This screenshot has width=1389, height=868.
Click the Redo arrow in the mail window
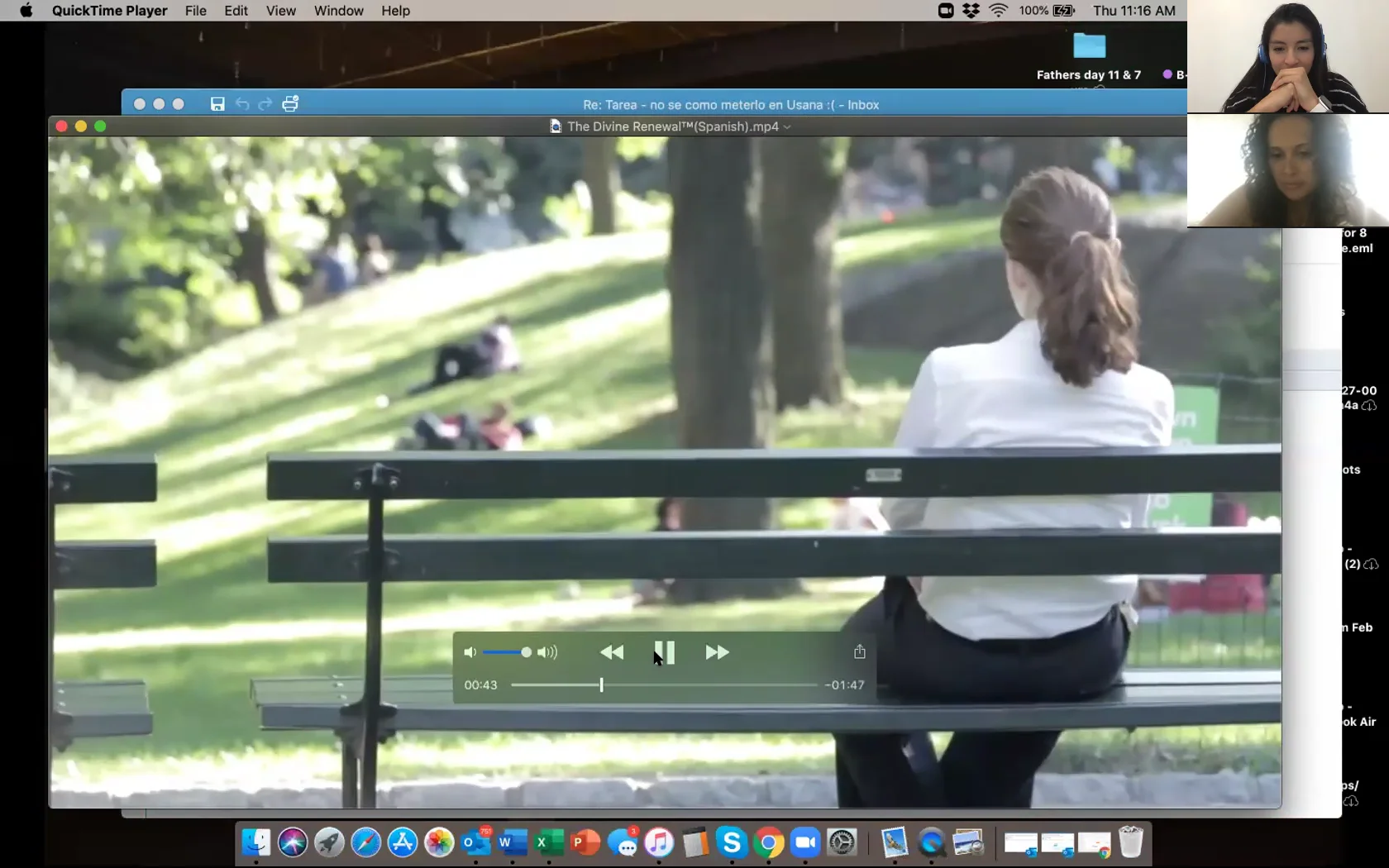265,104
